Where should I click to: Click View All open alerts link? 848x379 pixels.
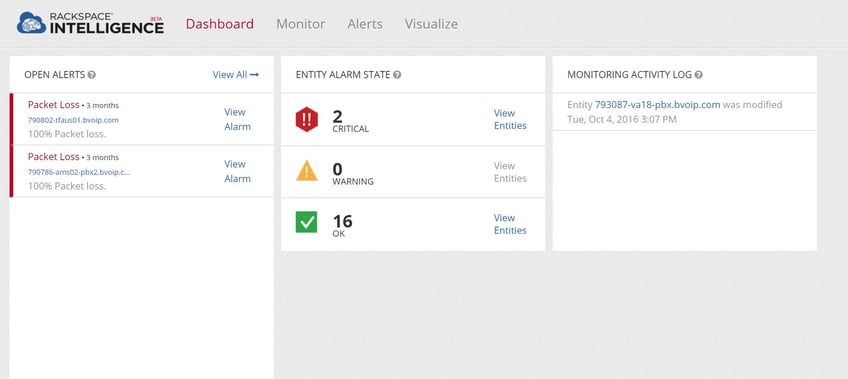point(236,75)
